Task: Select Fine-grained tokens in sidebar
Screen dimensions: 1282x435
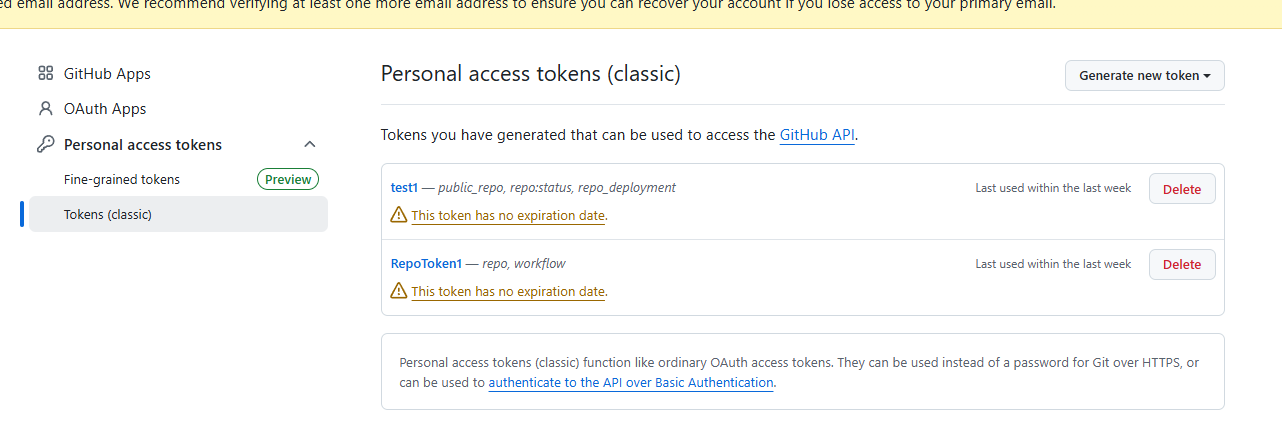Action: [122, 179]
